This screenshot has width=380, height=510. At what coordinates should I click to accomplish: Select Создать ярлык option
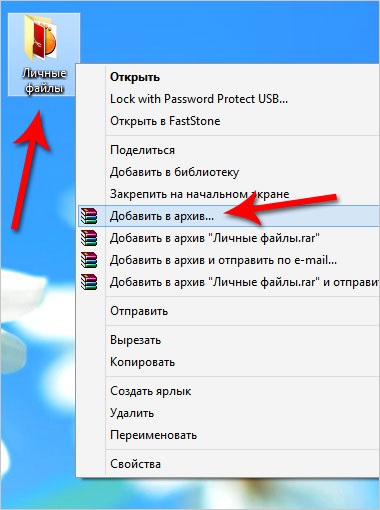click(150, 391)
